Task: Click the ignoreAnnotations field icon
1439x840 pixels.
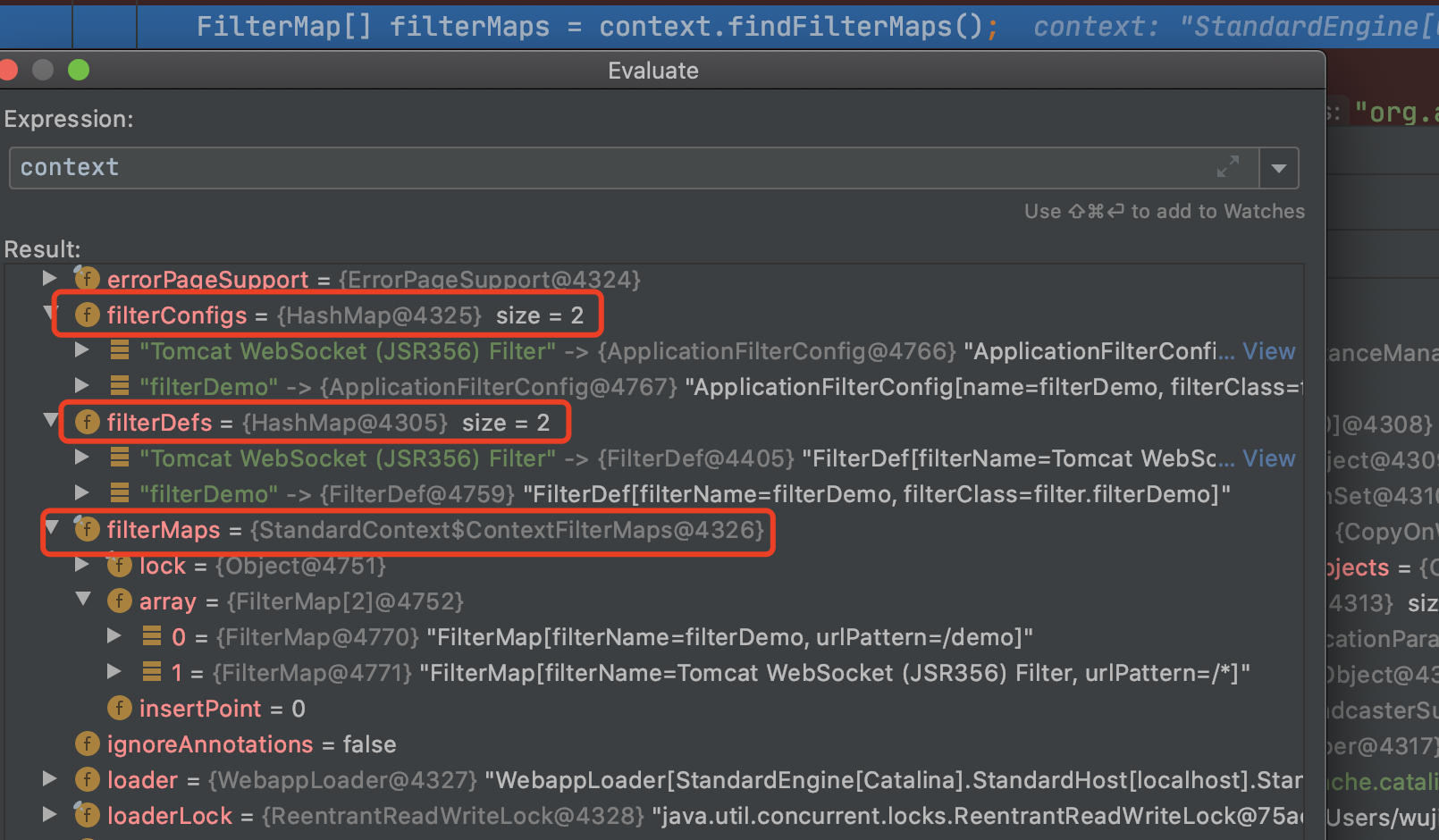Action: [x=87, y=743]
